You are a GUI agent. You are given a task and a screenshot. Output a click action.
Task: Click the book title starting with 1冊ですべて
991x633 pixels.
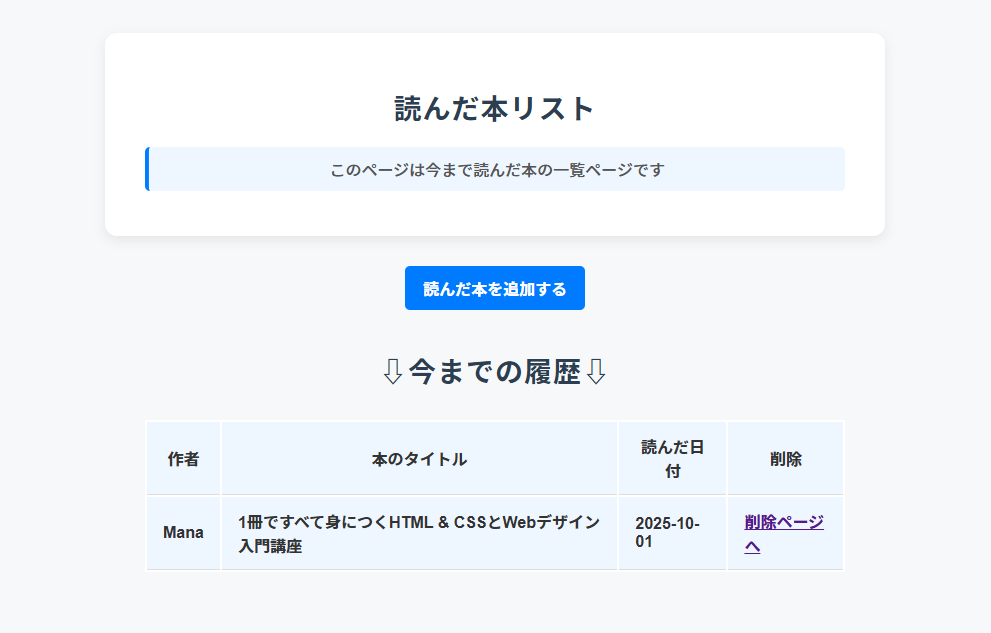[419, 523]
